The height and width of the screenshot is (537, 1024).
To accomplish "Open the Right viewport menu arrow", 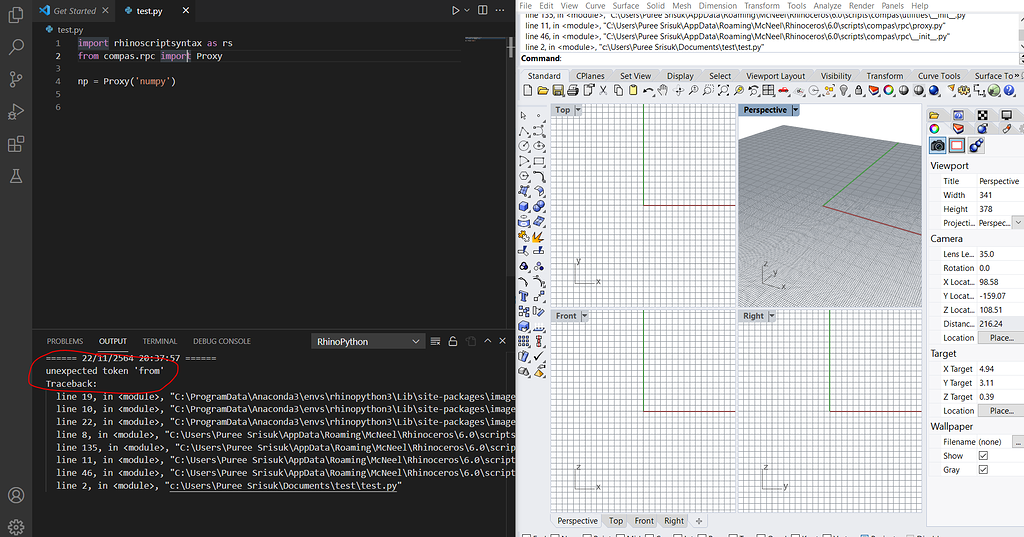I will tap(772, 316).
